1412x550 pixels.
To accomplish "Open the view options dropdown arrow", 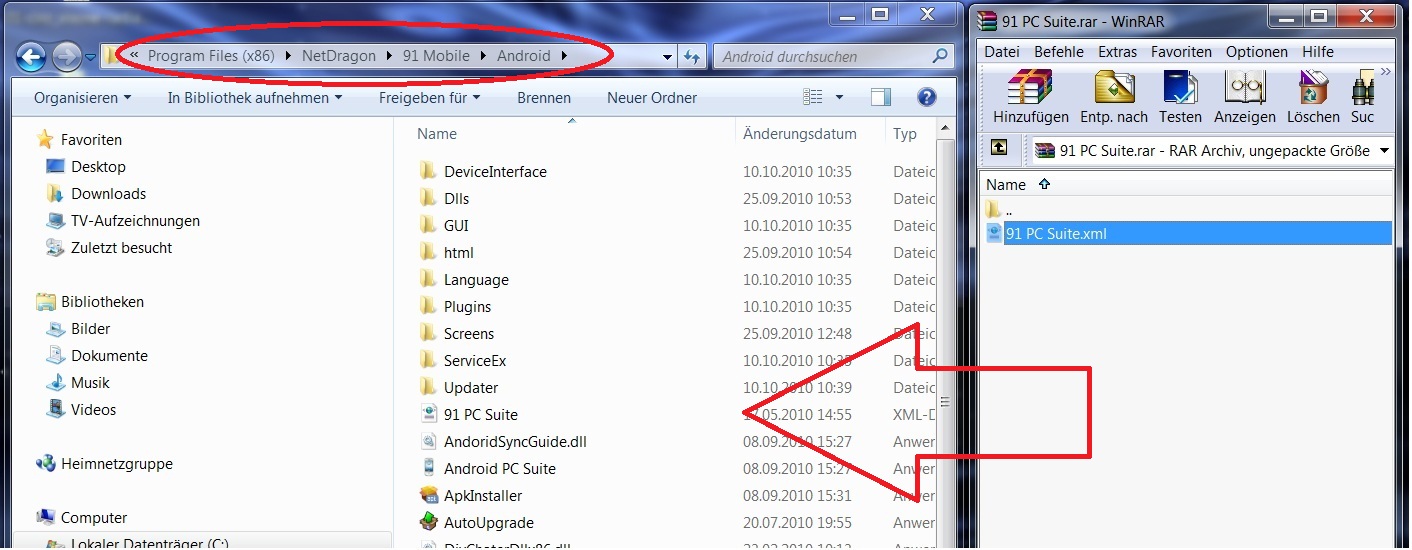I will [839, 98].
